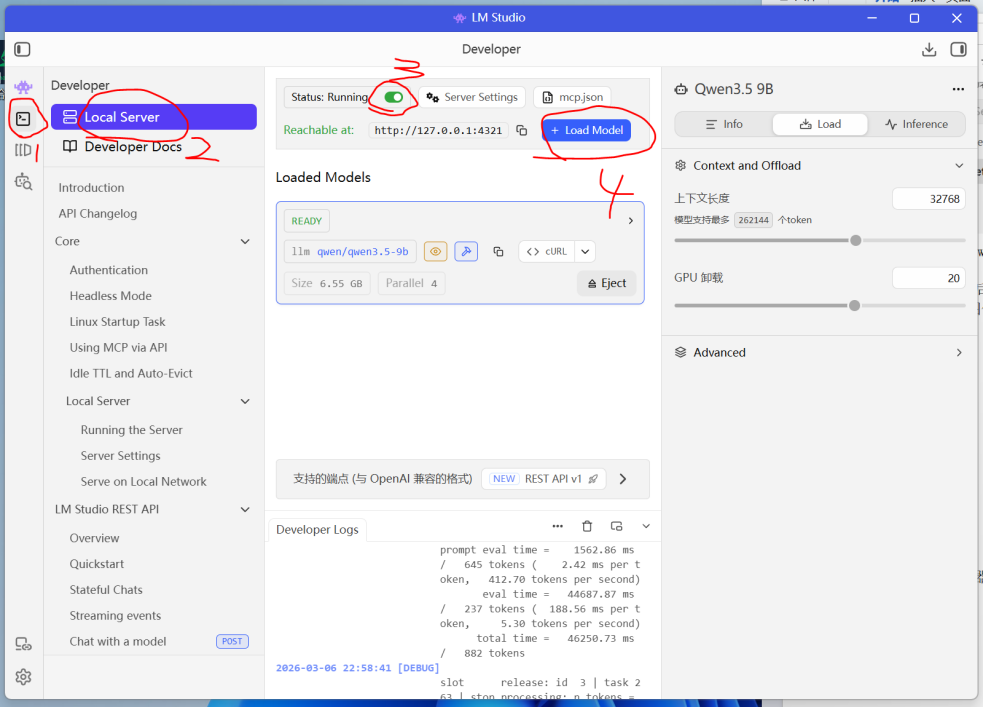Open Running the Server docs page

point(131,430)
